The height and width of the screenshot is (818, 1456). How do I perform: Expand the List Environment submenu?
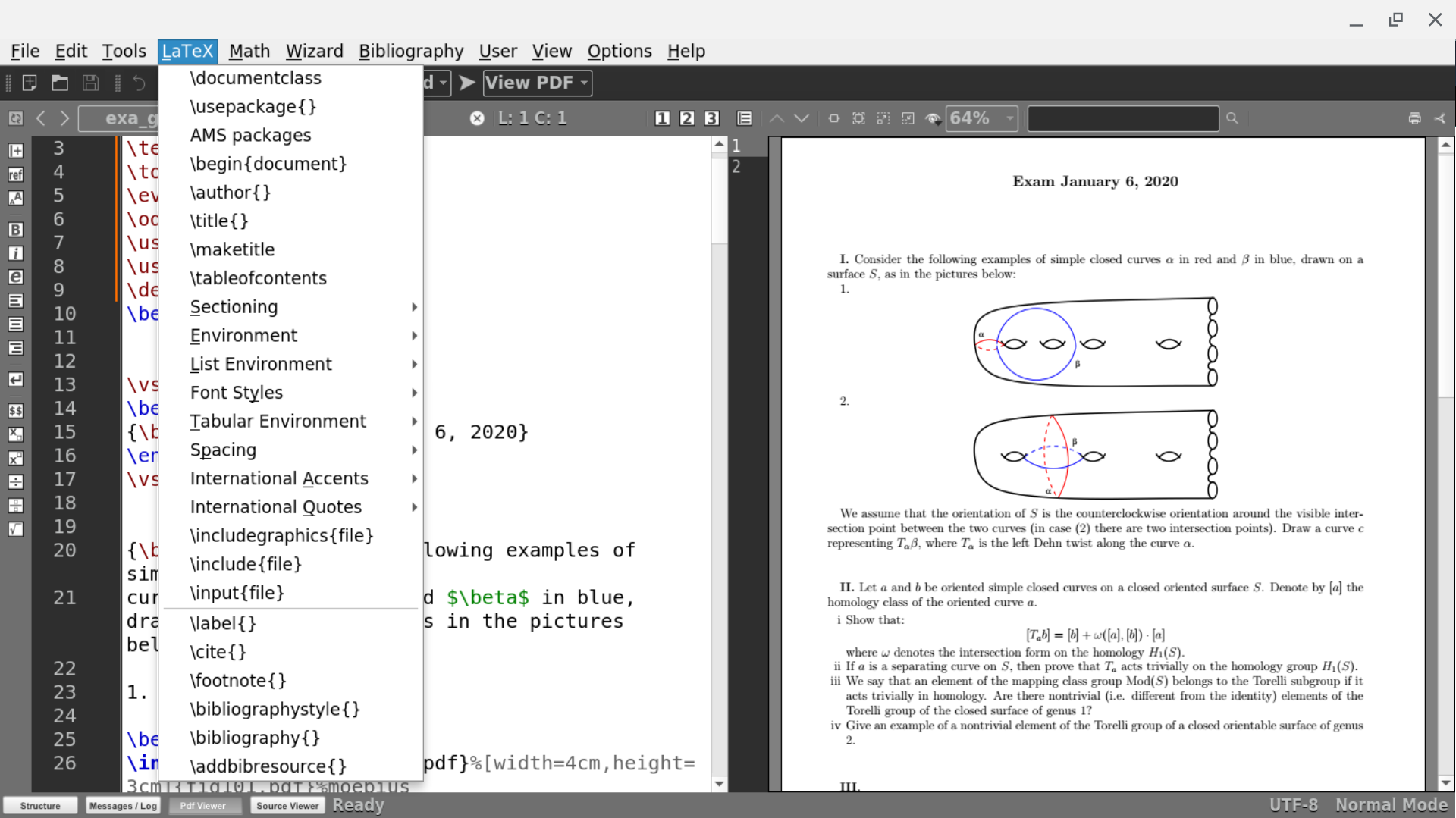(293, 365)
